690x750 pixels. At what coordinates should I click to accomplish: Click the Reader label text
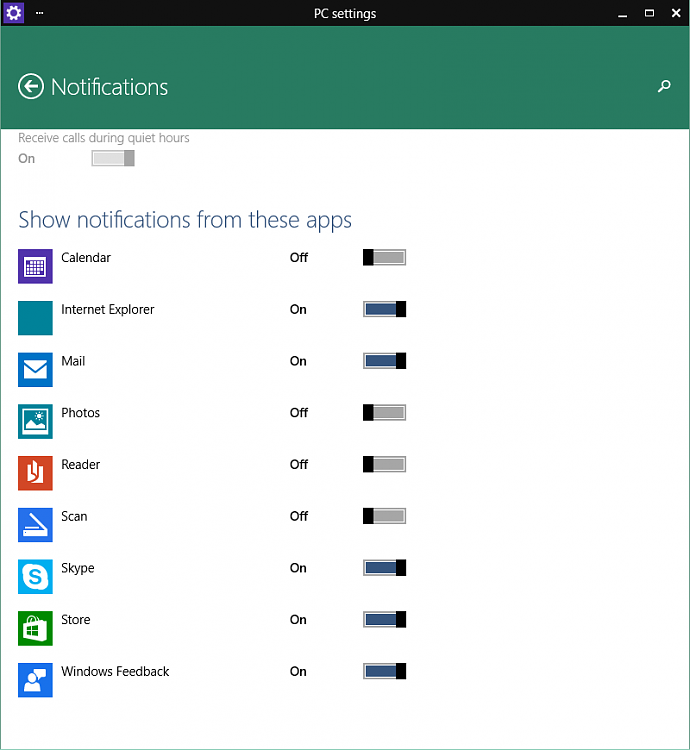click(80, 464)
